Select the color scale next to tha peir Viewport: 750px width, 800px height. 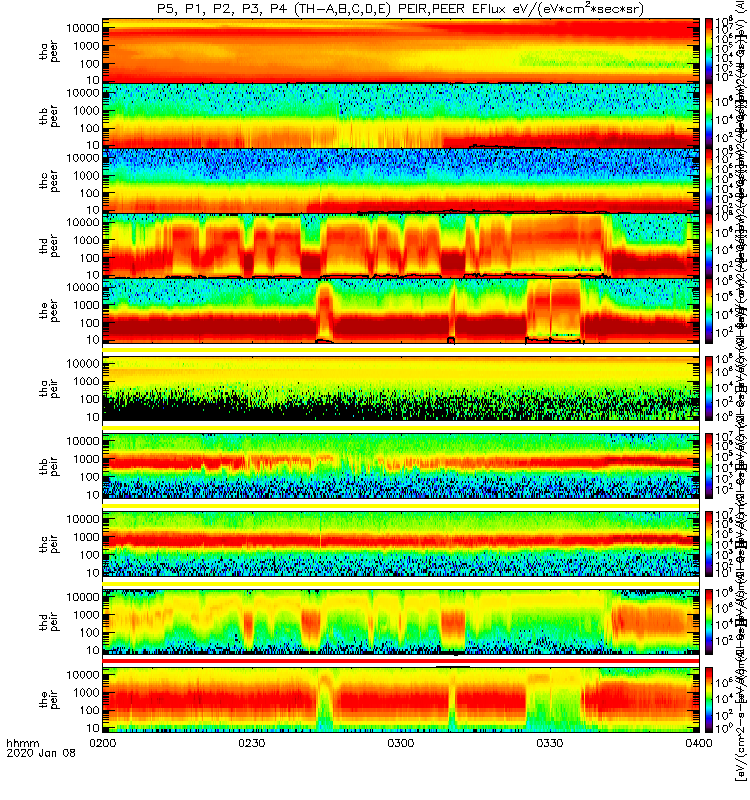(x=709, y=388)
